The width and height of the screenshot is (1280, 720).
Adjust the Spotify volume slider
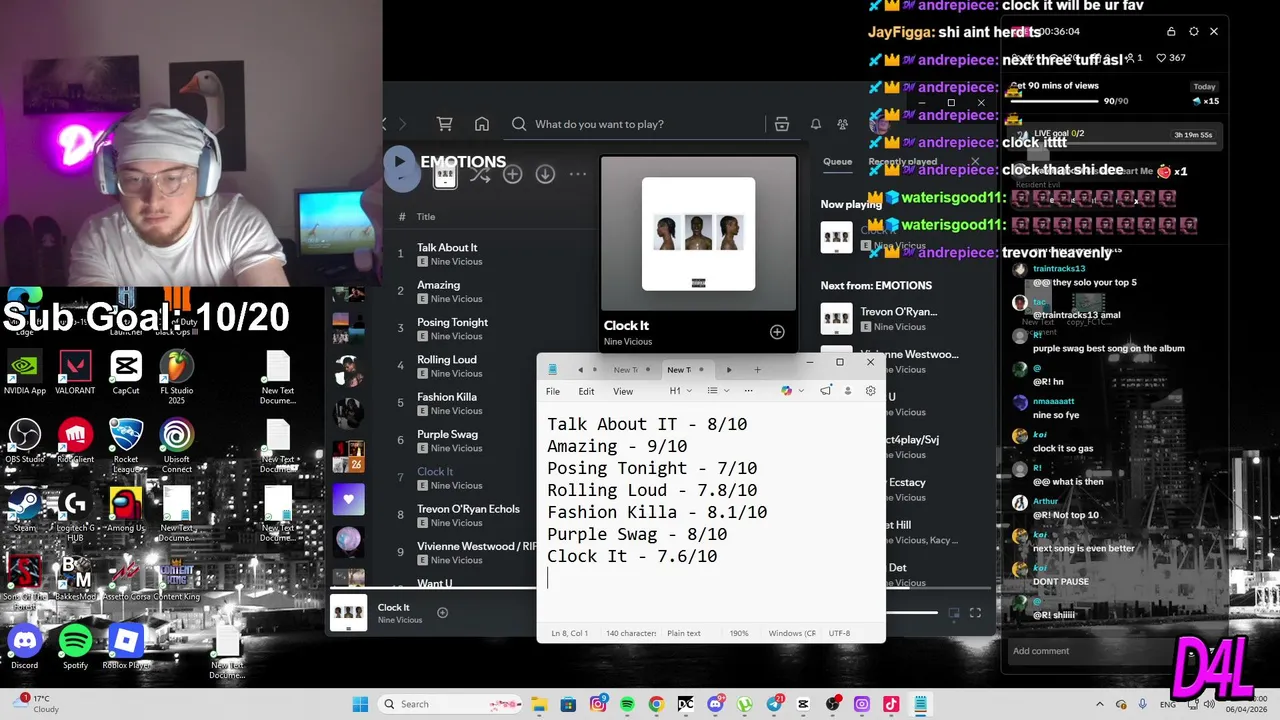[x=910, y=613]
